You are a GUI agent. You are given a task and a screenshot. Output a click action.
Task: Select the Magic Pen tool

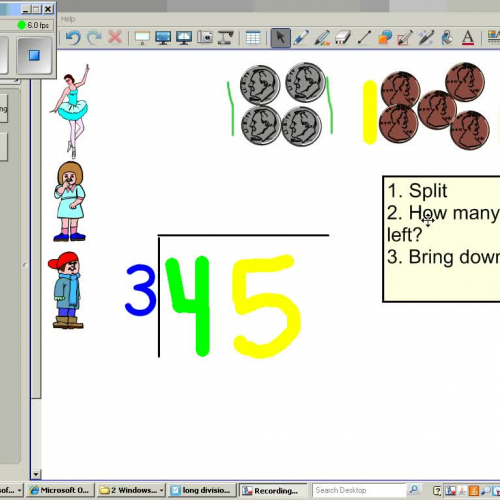pyautogui.click(x=426, y=38)
